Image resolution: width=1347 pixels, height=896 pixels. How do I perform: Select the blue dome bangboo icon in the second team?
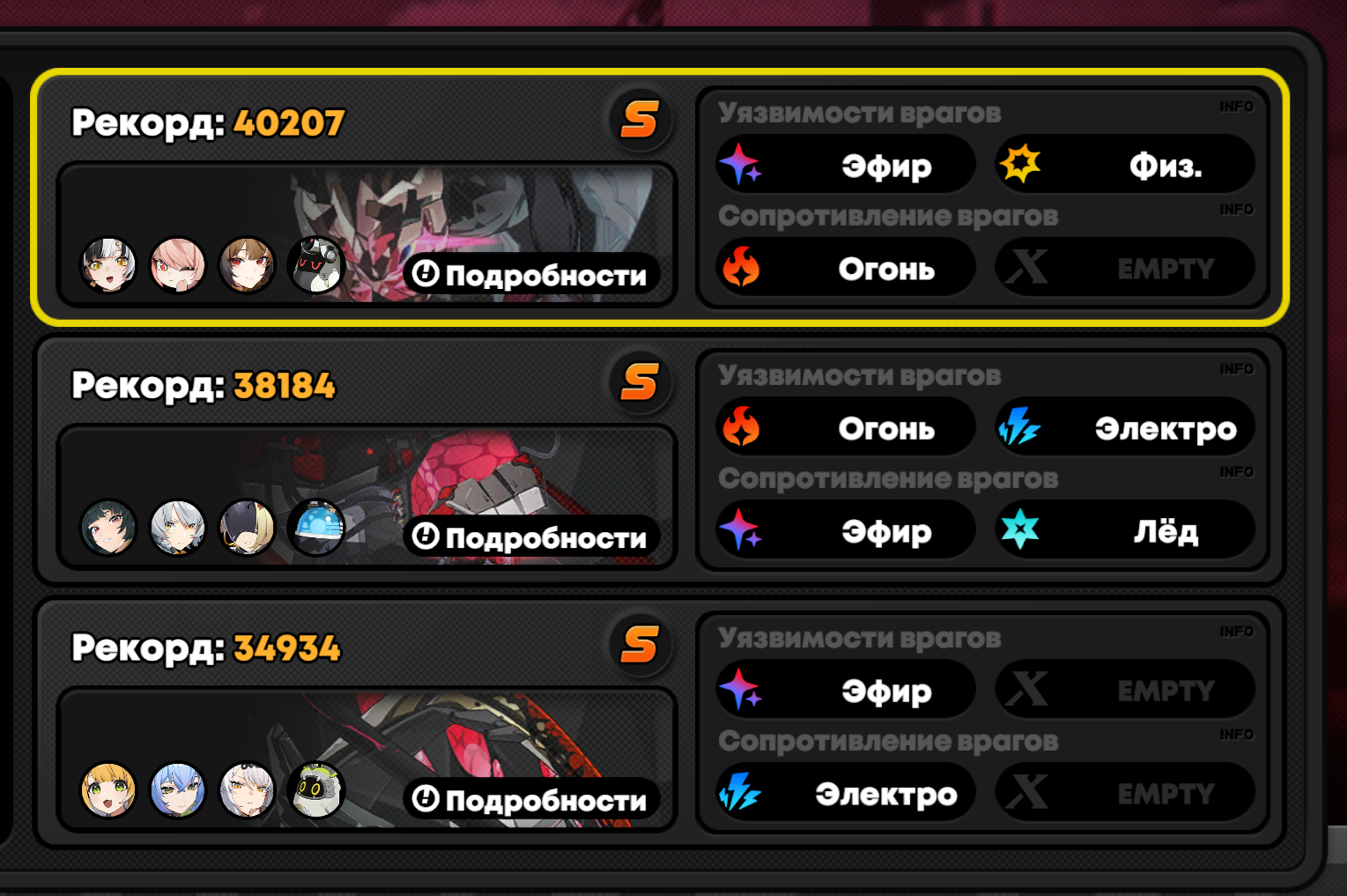[x=316, y=528]
